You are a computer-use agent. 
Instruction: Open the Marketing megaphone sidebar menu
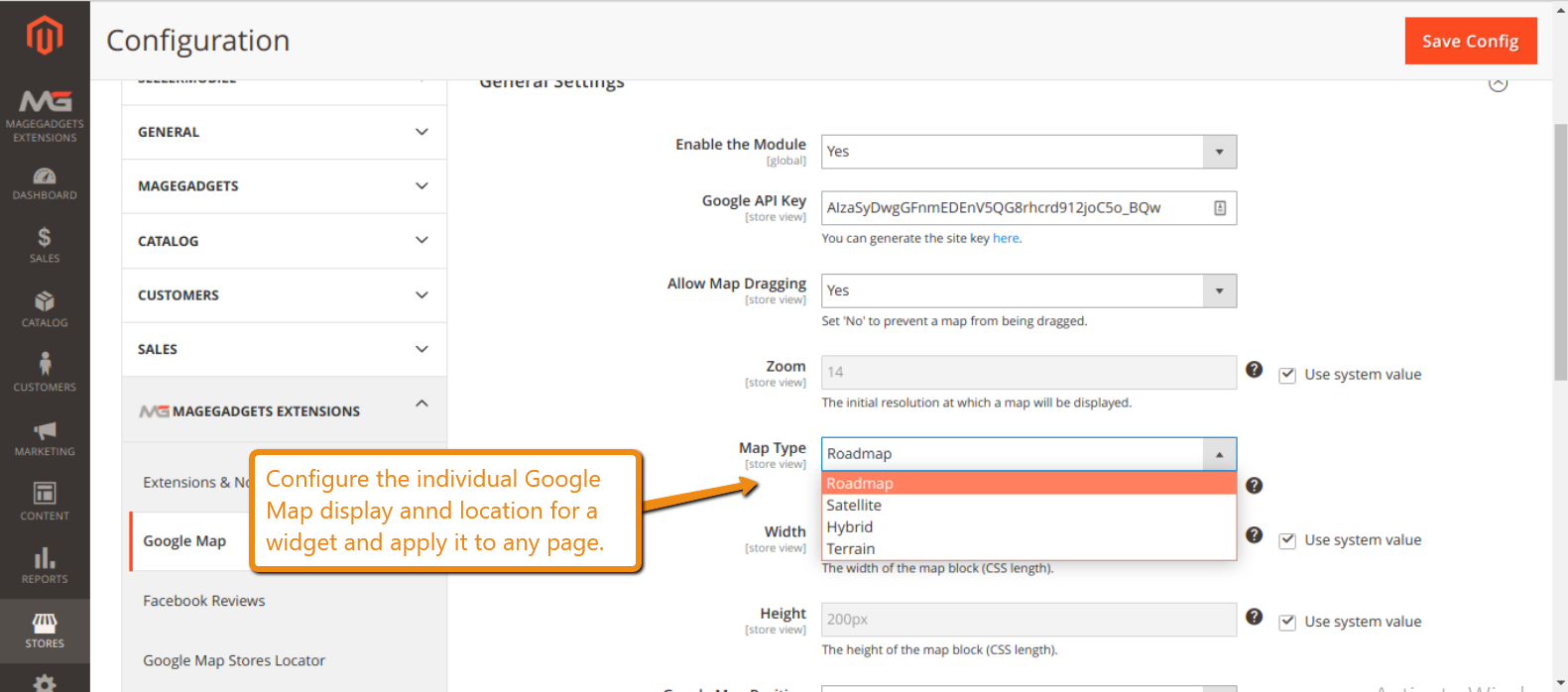coord(45,438)
